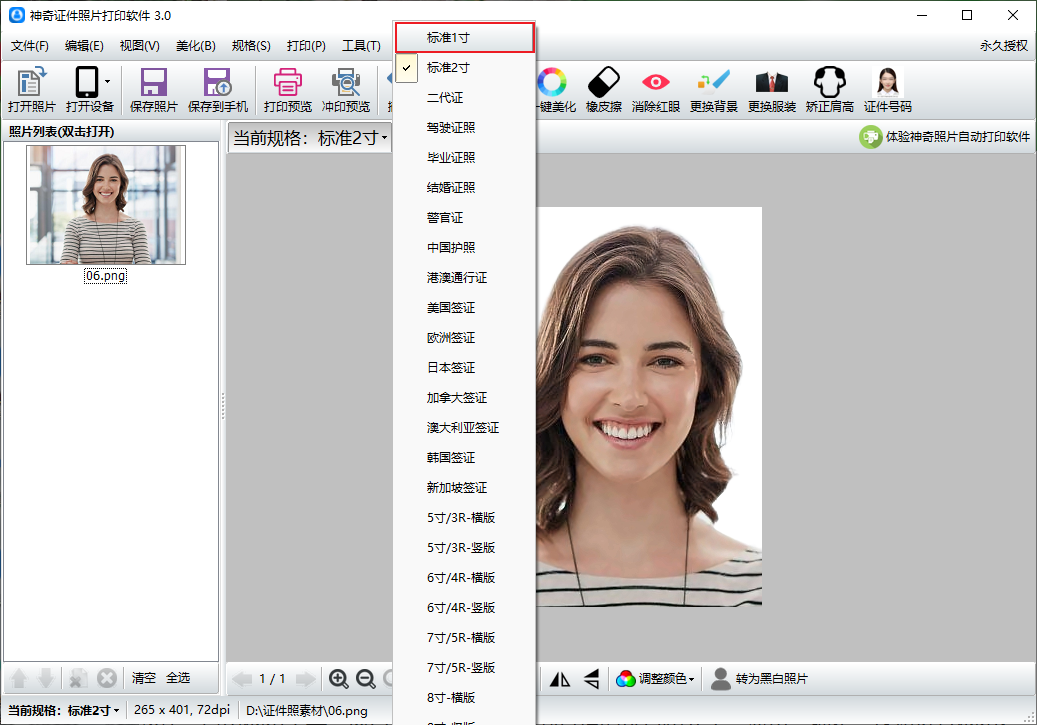Screen dimensions: 1037x725
Task: Click the 更换背景 (change background) icon
Action: [x=714, y=89]
